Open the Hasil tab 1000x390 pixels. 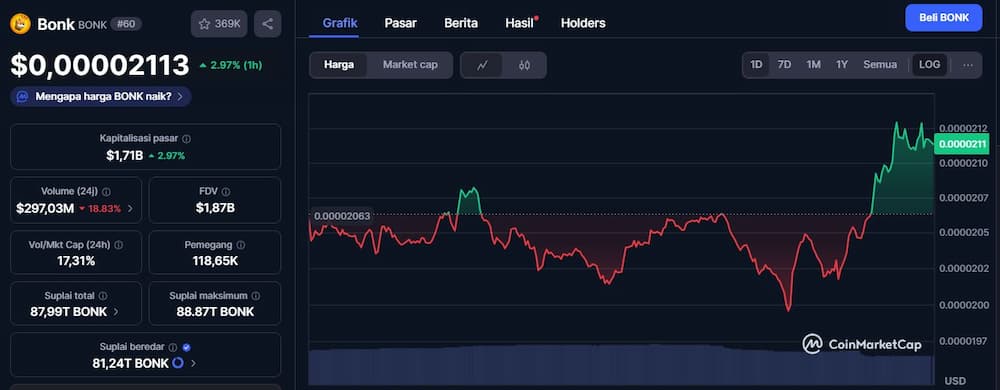[520, 23]
